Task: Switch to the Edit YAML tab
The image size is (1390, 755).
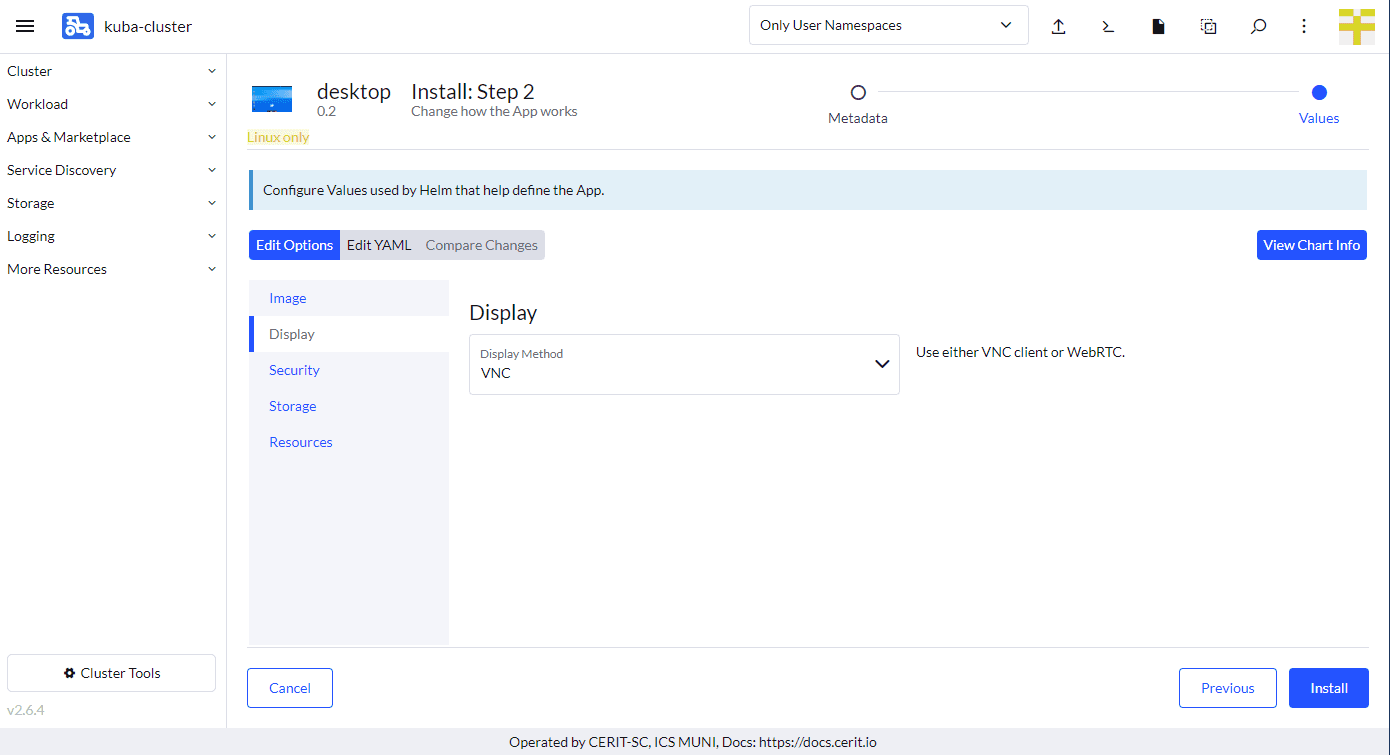Action: click(379, 245)
